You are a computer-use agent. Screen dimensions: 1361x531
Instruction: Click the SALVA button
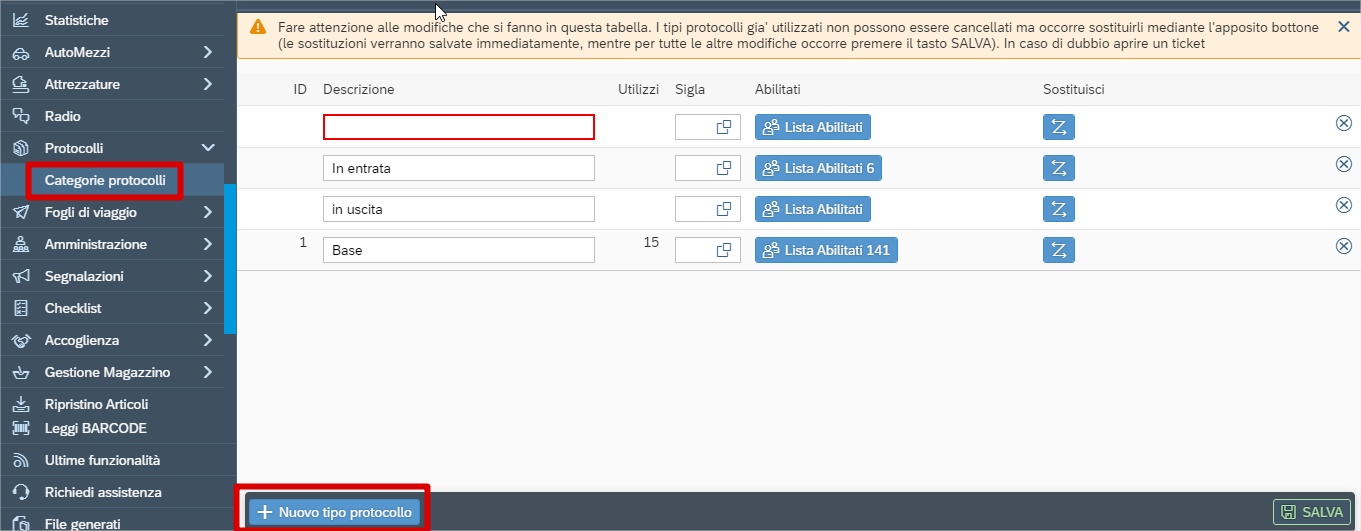[1312, 512]
